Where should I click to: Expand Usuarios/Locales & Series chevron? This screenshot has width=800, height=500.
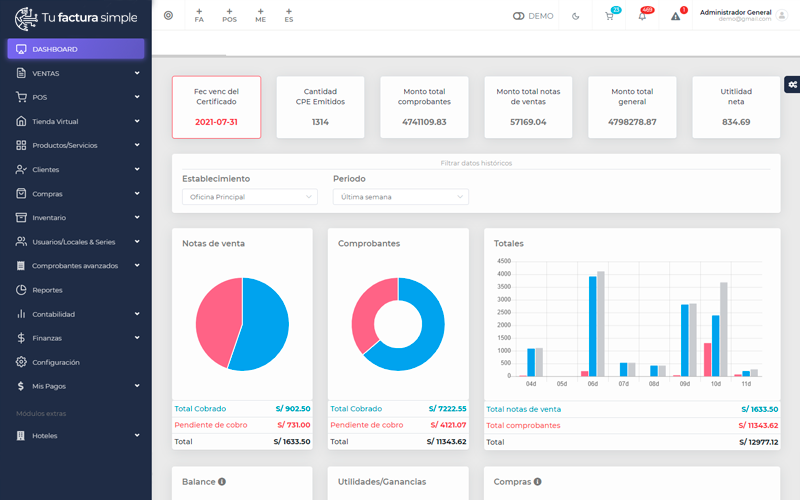[137, 241]
